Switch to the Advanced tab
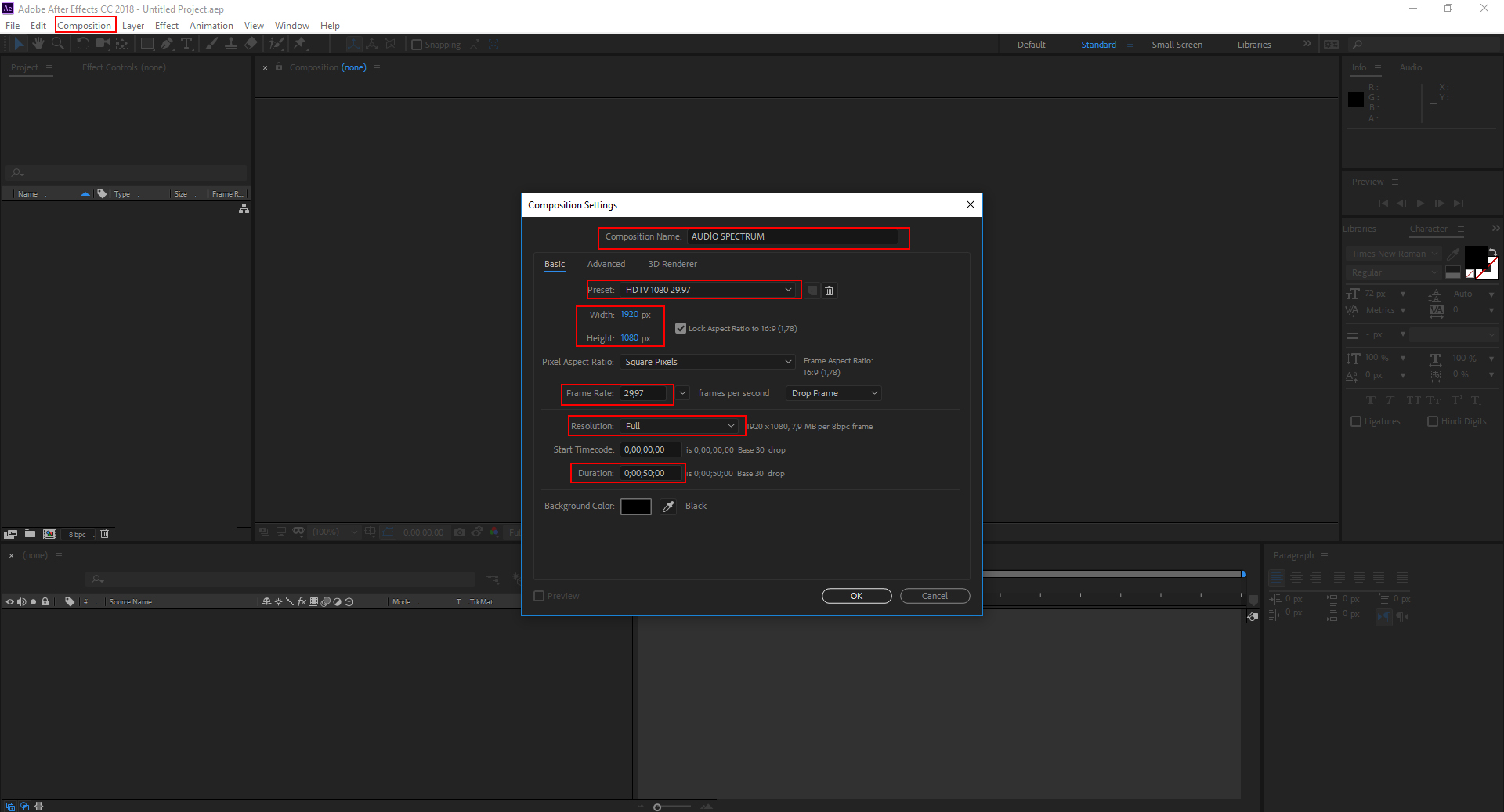1504x812 pixels. [x=606, y=264]
